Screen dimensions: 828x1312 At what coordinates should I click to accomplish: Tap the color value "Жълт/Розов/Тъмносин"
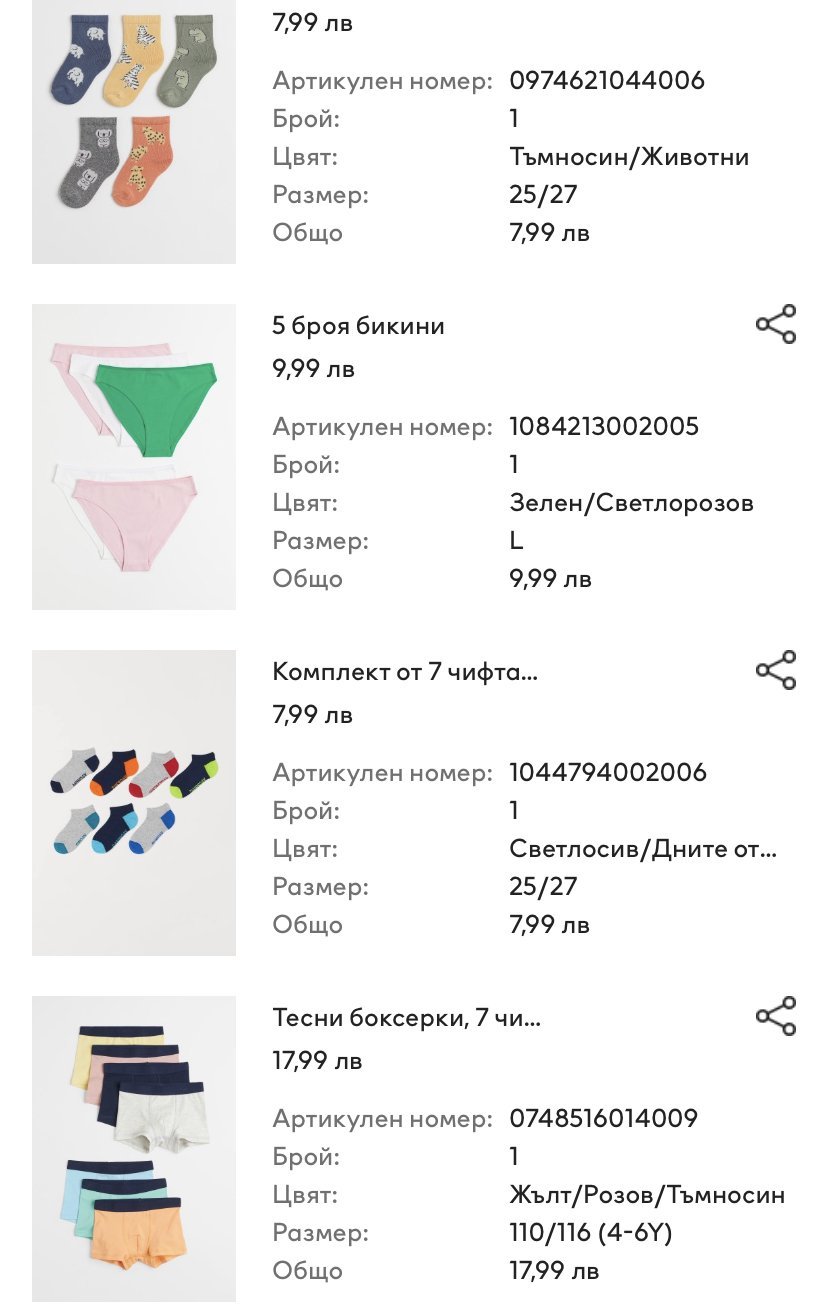(x=647, y=1195)
